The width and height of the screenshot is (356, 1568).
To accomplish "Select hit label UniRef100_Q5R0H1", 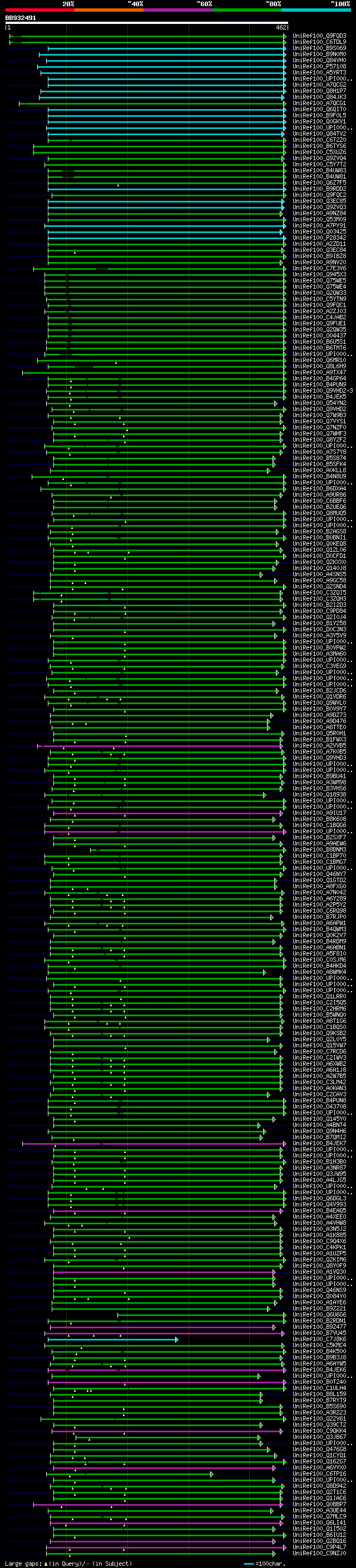I will click(x=319, y=734).
